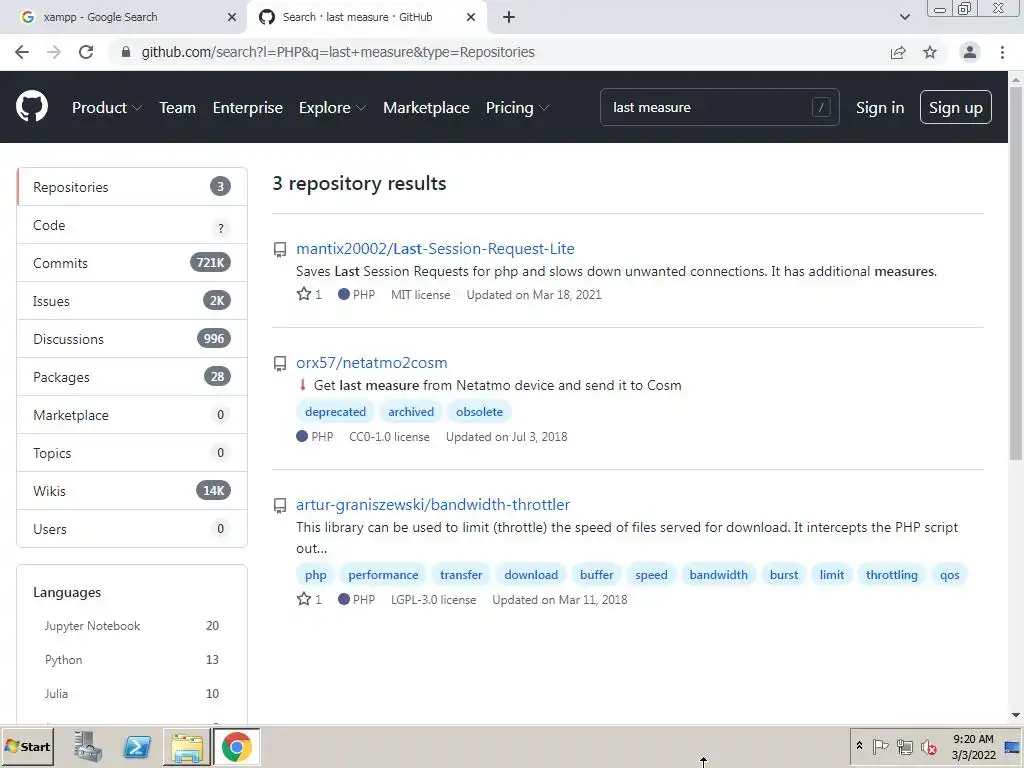
Task: Open Chrome three-dot menu
Action: 1002,52
